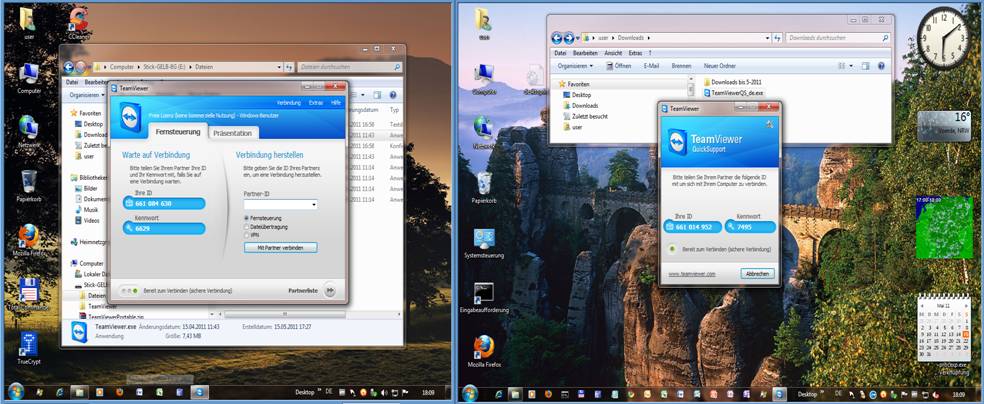Select the Fernsteuerung radio button
Screen dimensions: 984x404
click(x=247, y=218)
